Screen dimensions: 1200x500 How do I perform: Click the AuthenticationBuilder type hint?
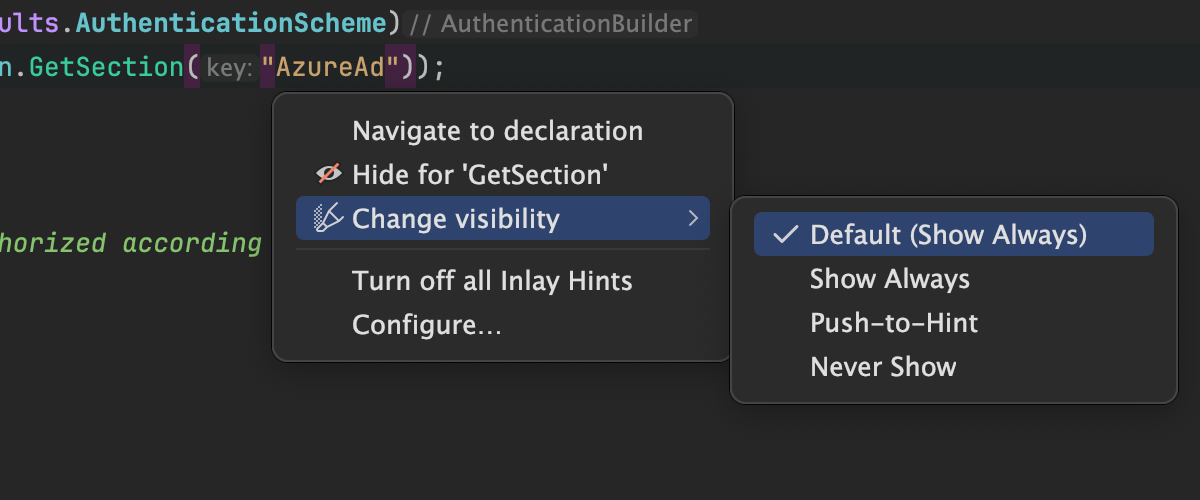click(x=566, y=24)
